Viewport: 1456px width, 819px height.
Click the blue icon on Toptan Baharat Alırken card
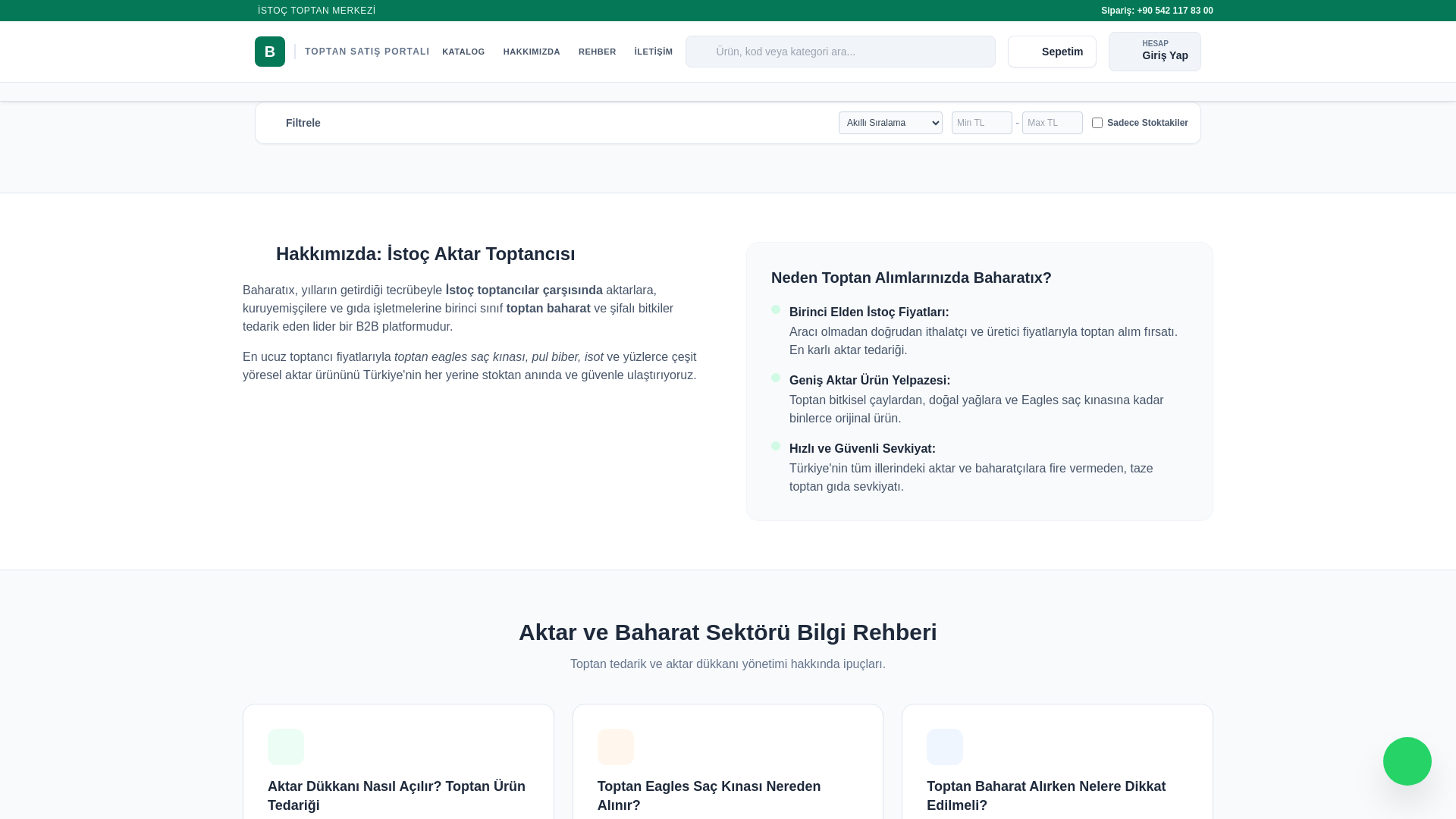click(945, 747)
